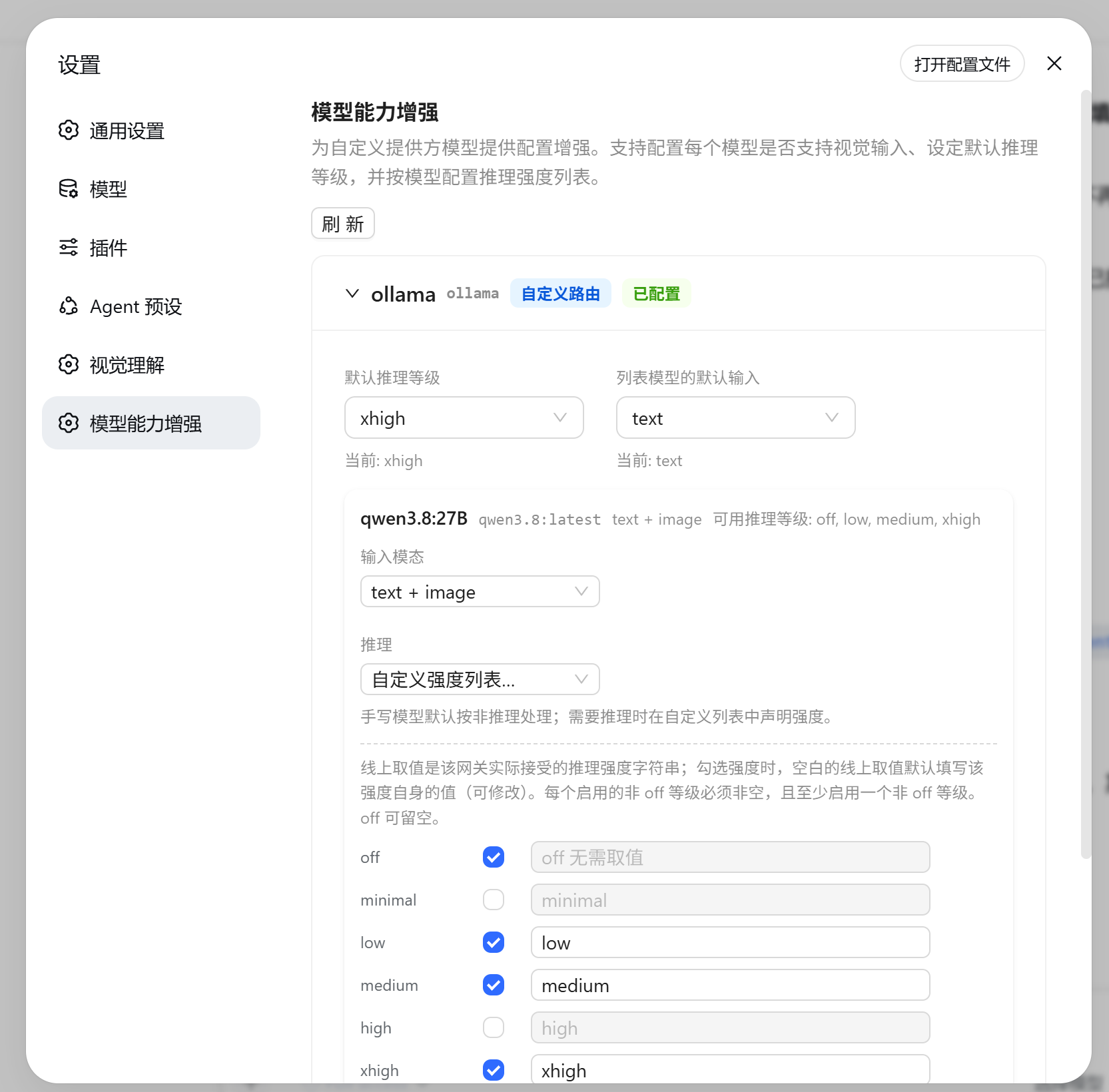Click the 刷新 button
The width and height of the screenshot is (1109, 1092).
point(343,223)
